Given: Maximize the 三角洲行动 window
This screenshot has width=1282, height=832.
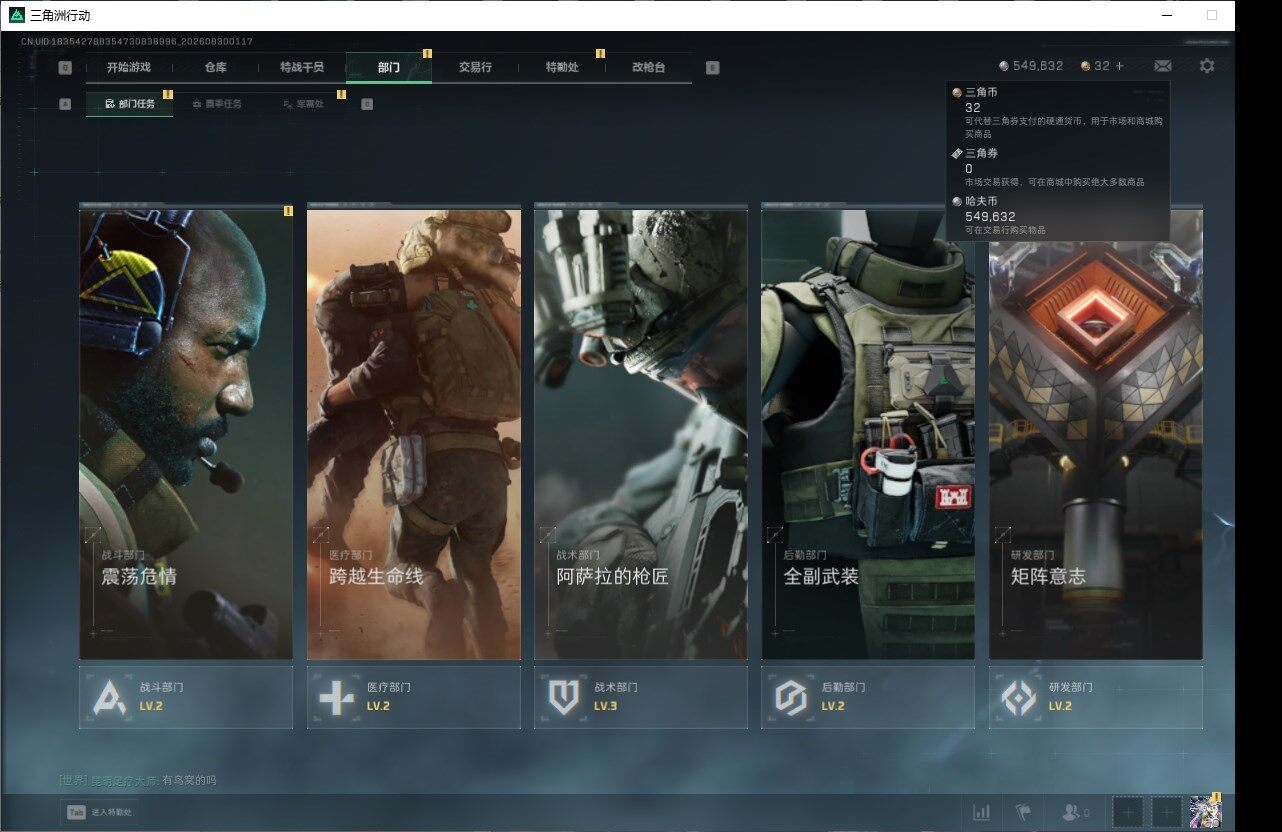Looking at the screenshot, I should point(1212,15).
